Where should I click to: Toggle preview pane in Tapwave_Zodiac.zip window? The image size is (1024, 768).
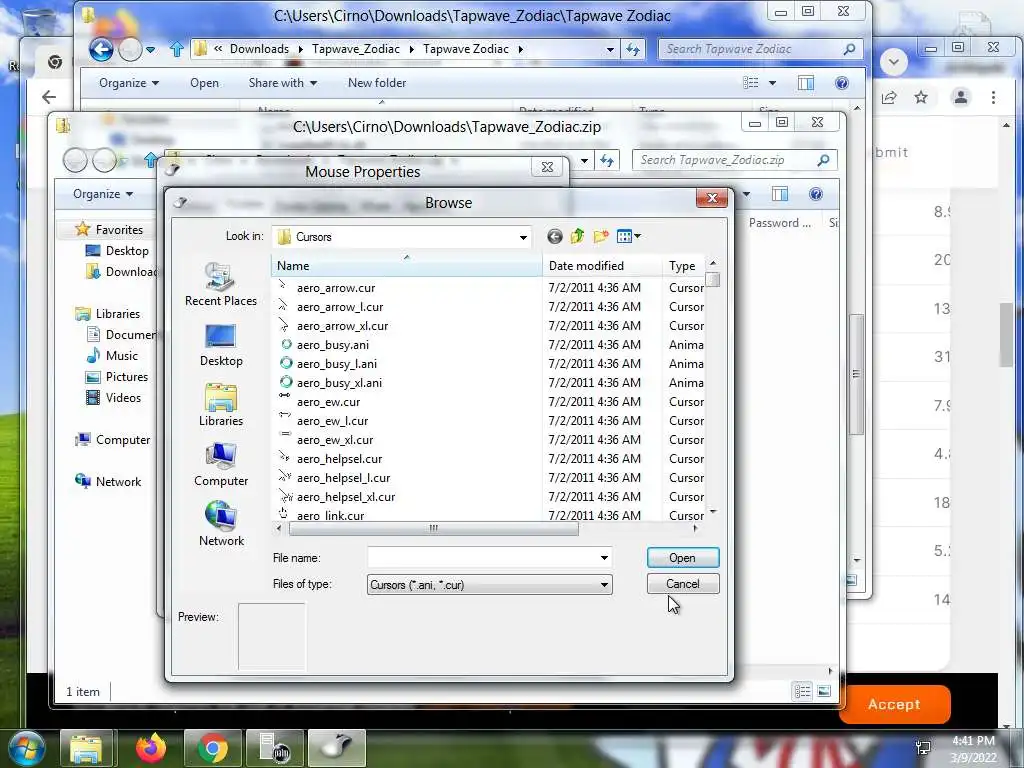coord(780,194)
